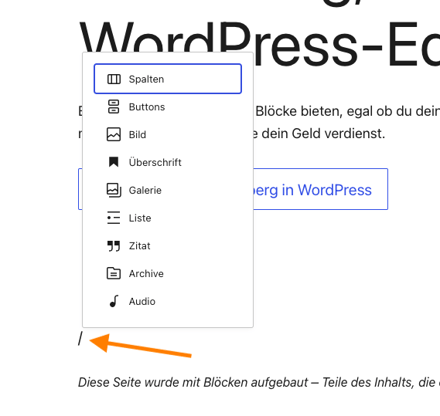Insert a Bild block
The width and height of the screenshot is (440, 416).
[168, 135]
